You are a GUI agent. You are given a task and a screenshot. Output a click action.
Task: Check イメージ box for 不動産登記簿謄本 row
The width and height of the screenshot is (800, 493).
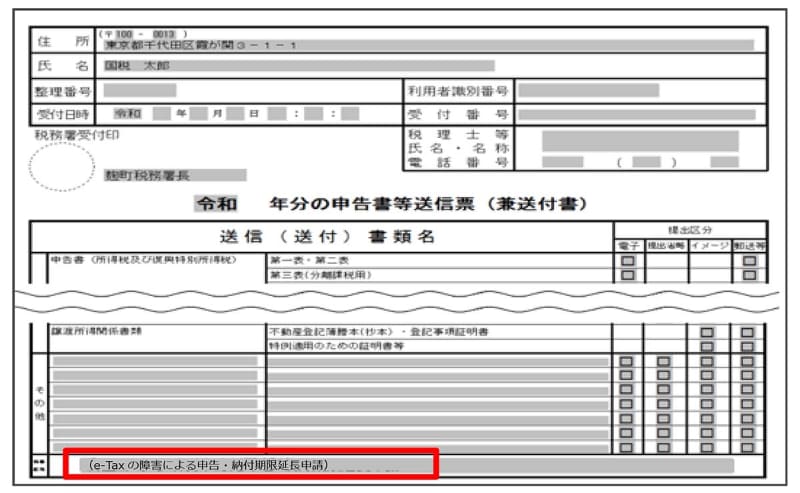pos(707,332)
